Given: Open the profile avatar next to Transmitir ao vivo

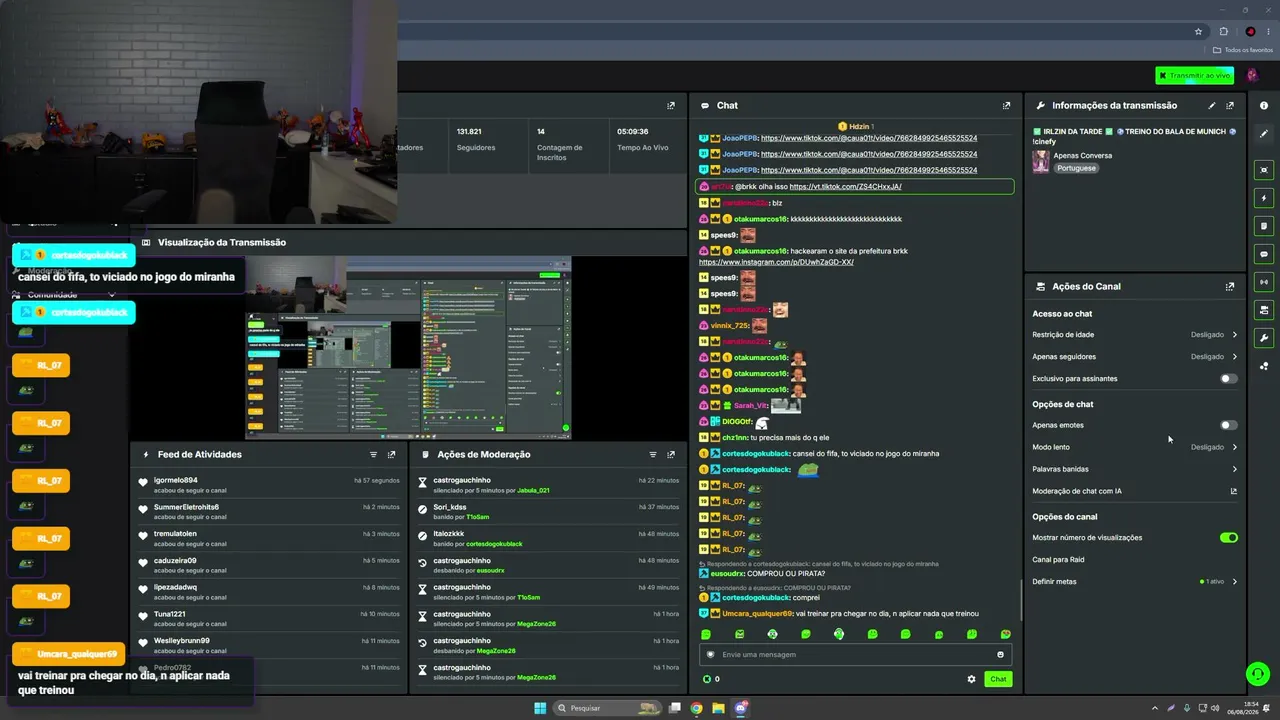Looking at the screenshot, I should 1252,76.
